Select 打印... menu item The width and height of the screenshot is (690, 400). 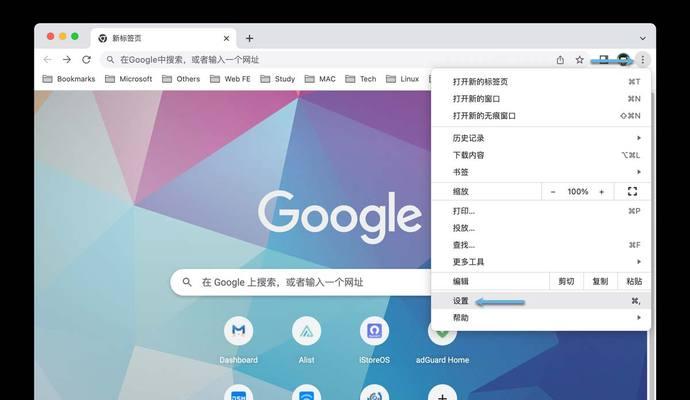[x=541, y=211]
